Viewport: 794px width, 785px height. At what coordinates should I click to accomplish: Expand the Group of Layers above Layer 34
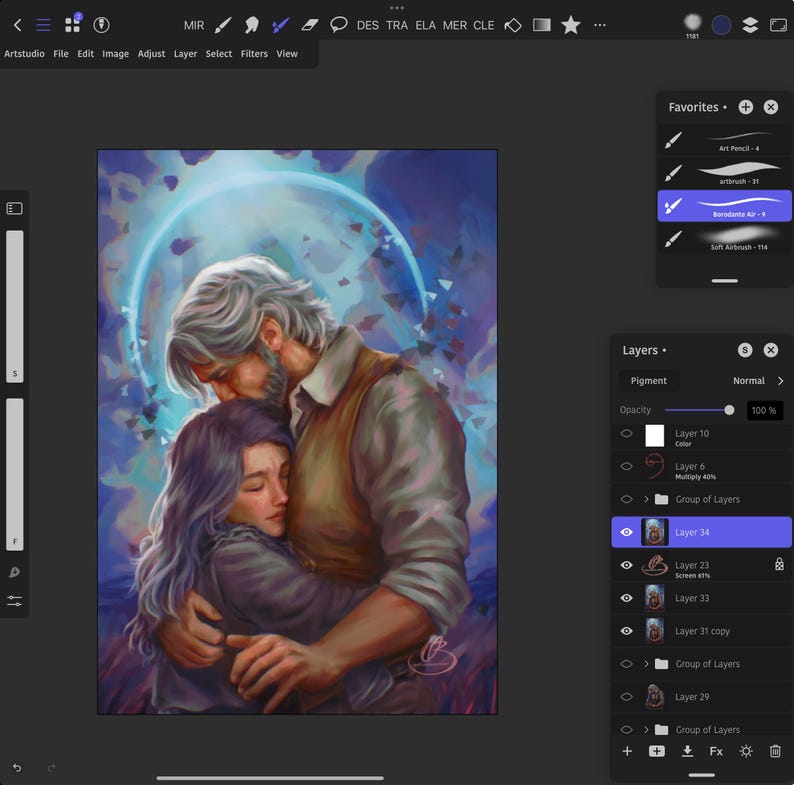(x=646, y=499)
